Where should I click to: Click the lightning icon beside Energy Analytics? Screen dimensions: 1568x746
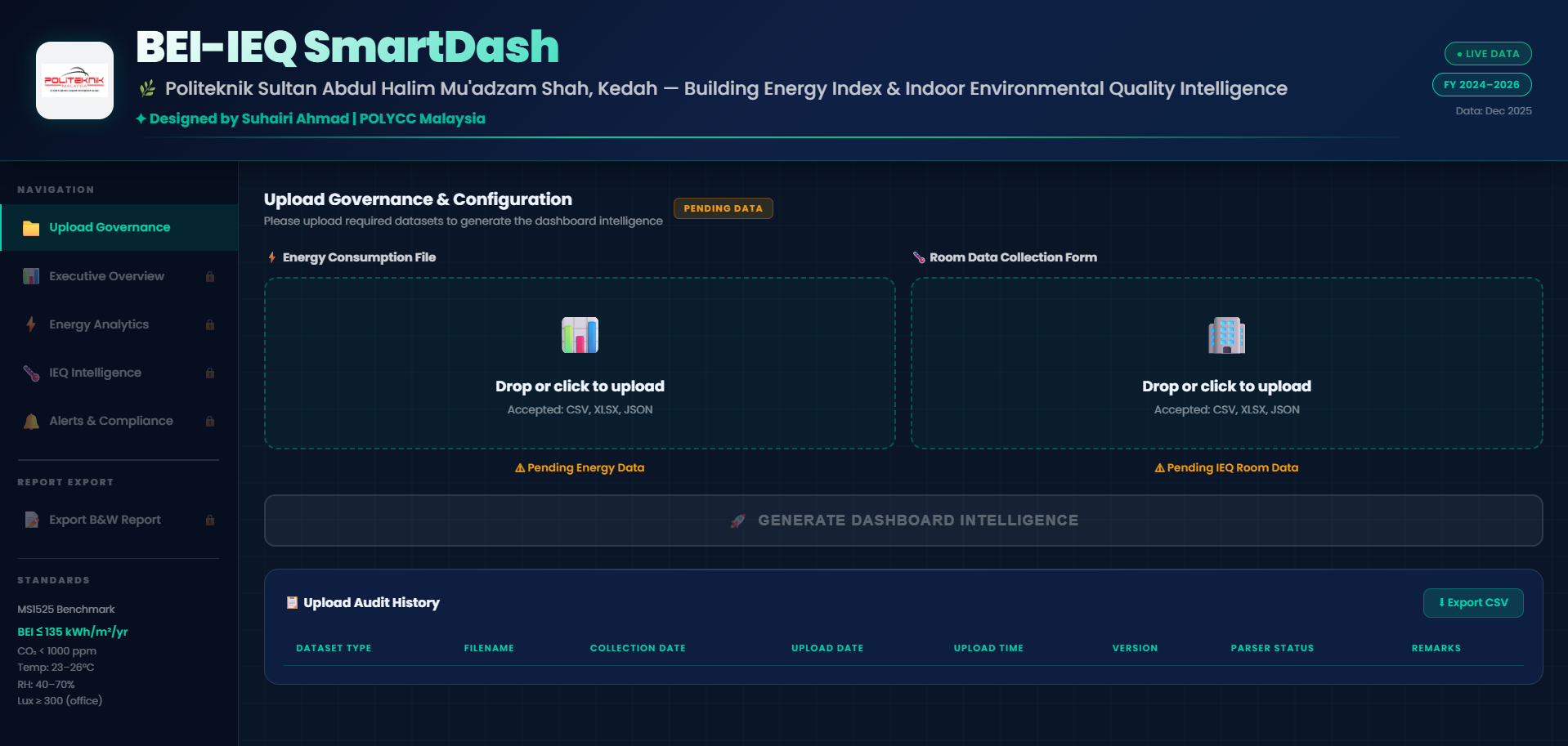31,324
